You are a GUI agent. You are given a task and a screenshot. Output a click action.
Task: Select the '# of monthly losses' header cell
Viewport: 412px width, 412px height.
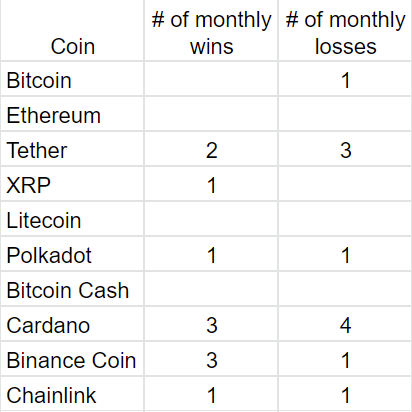pos(345,31)
